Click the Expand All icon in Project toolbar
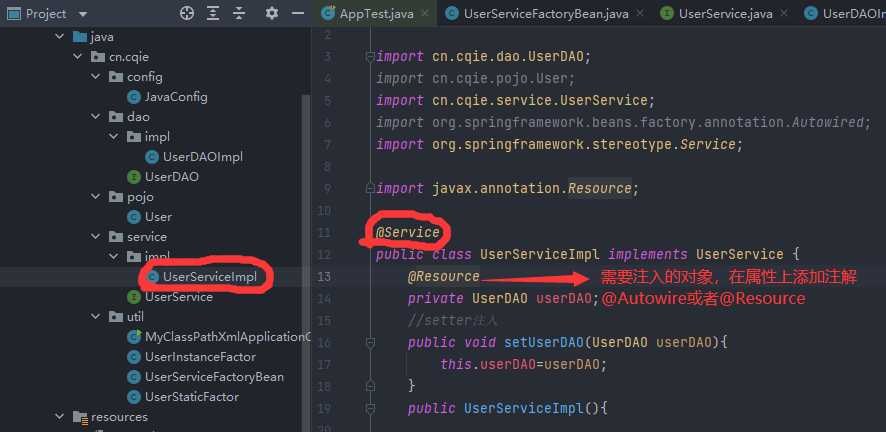Image resolution: width=886 pixels, height=432 pixels. click(213, 14)
